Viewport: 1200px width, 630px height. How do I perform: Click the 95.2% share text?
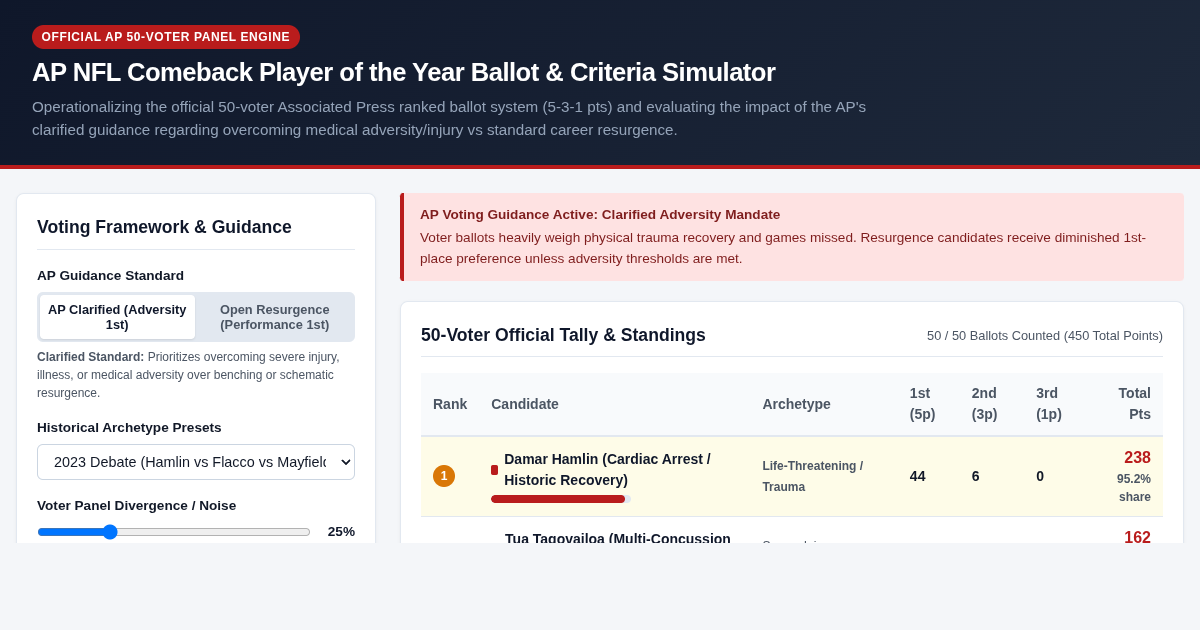pyautogui.click(x=1134, y=488)
